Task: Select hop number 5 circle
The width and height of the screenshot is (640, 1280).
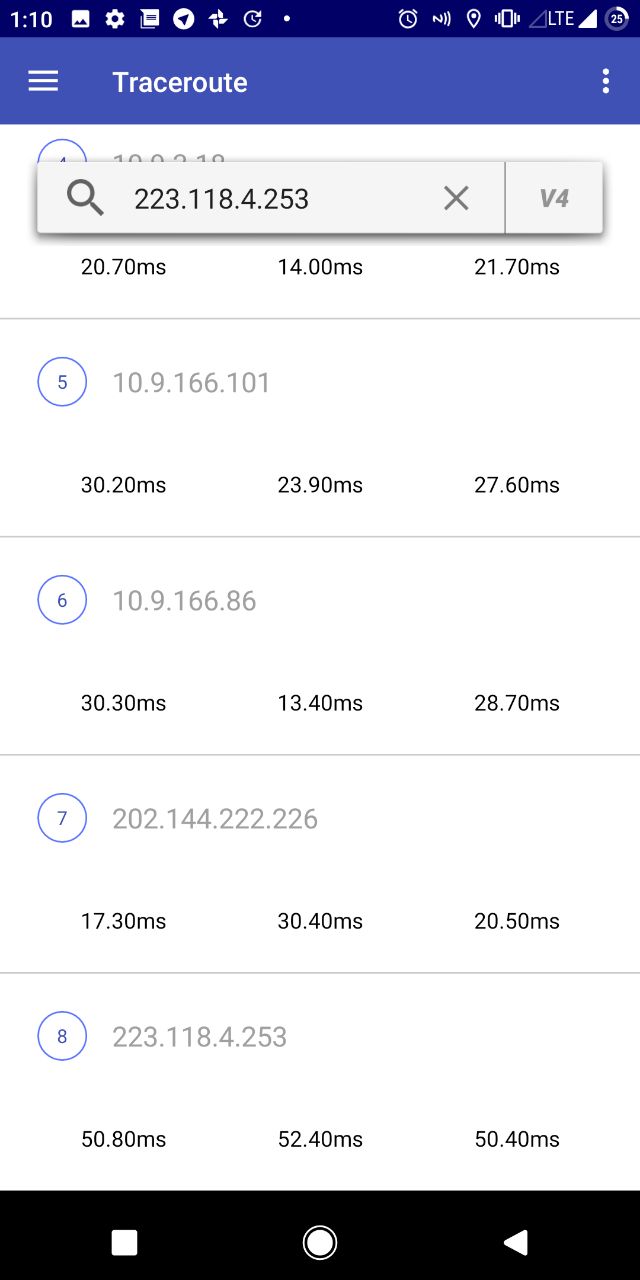Action: (62, 382)
